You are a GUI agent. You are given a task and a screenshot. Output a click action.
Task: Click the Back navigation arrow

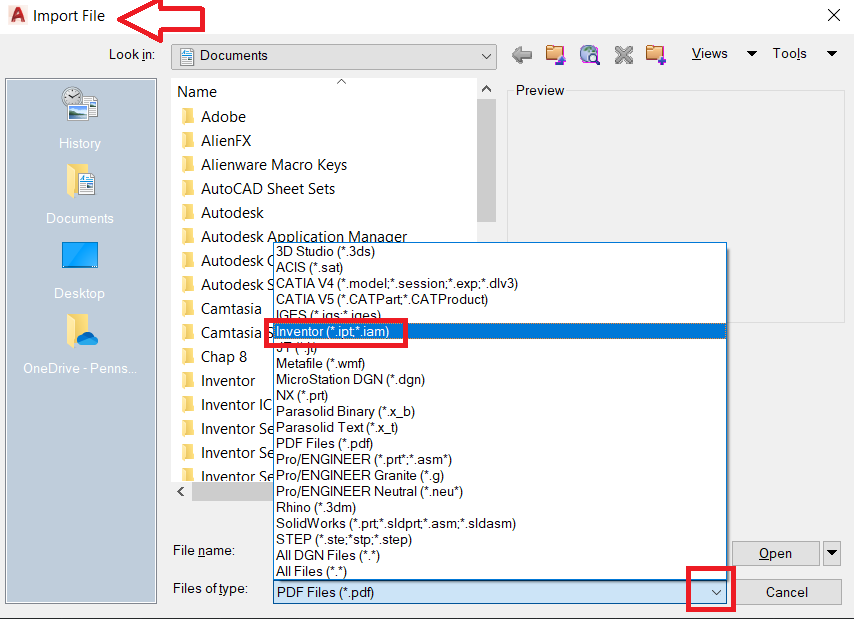coord(521,53)
